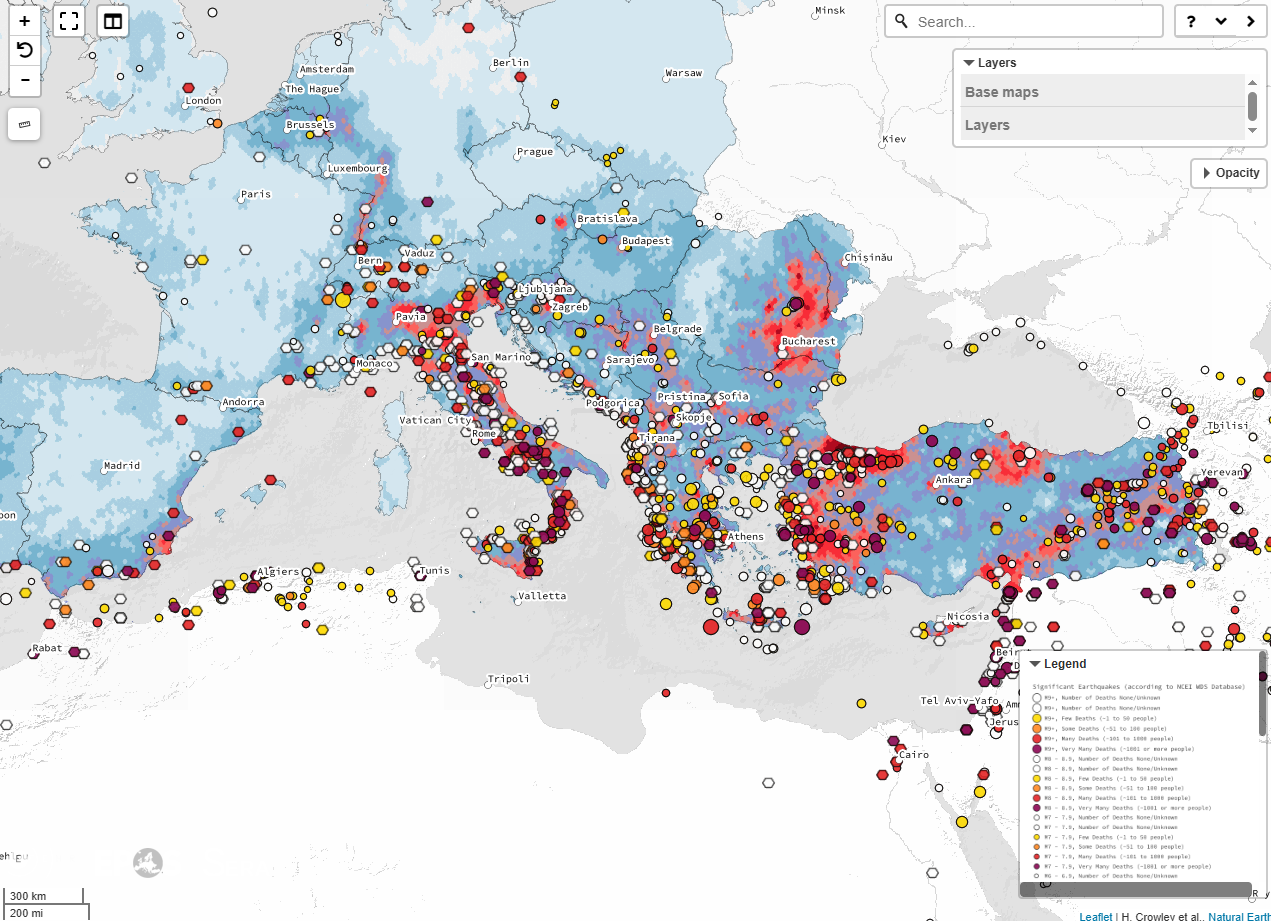Reset the map view with the rotate arrow

(25, 50)
